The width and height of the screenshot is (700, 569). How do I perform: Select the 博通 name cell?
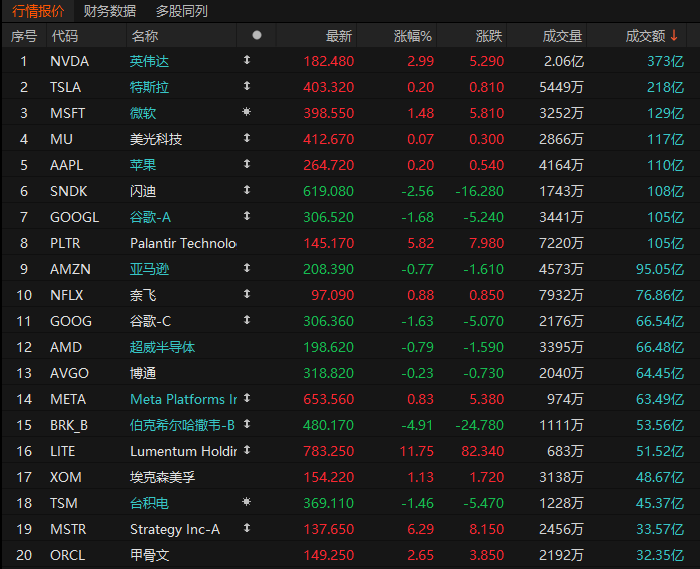pyautogui.click(x=143, y=373)
